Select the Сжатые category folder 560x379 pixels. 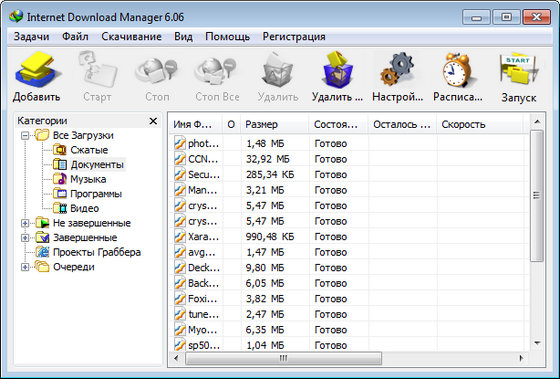tap(89, 150)
